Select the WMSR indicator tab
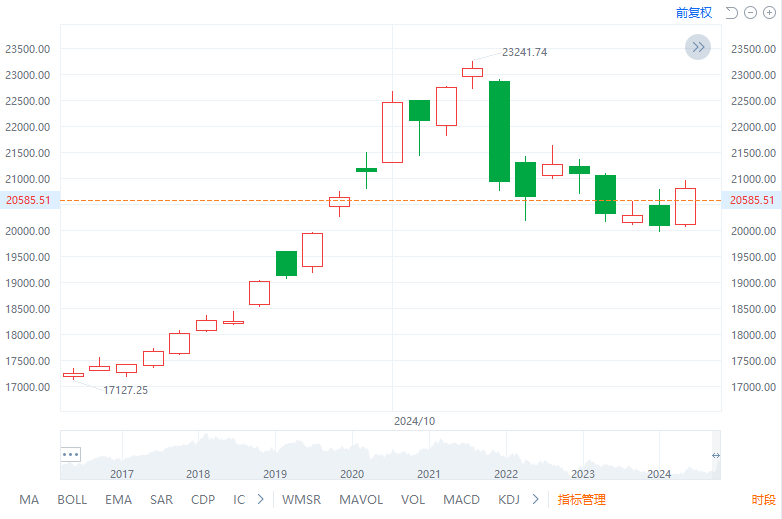 [x=301, y=499]
